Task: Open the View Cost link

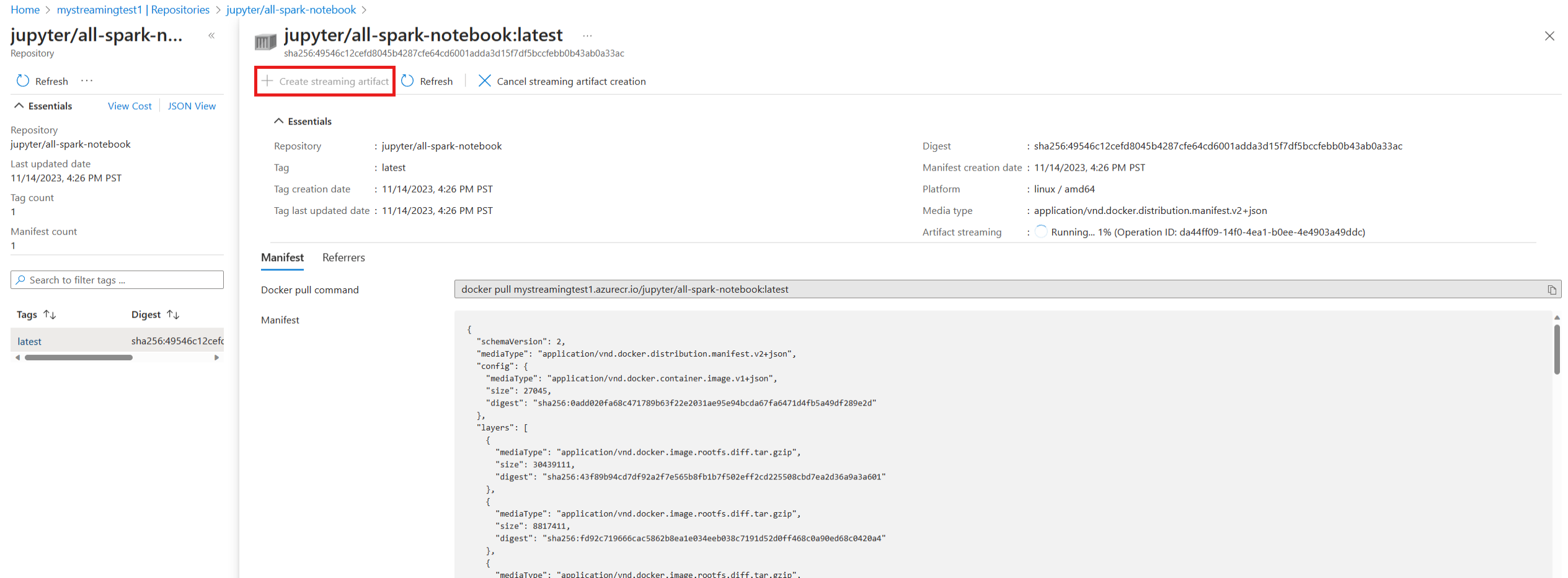Action: pos(130,106)
